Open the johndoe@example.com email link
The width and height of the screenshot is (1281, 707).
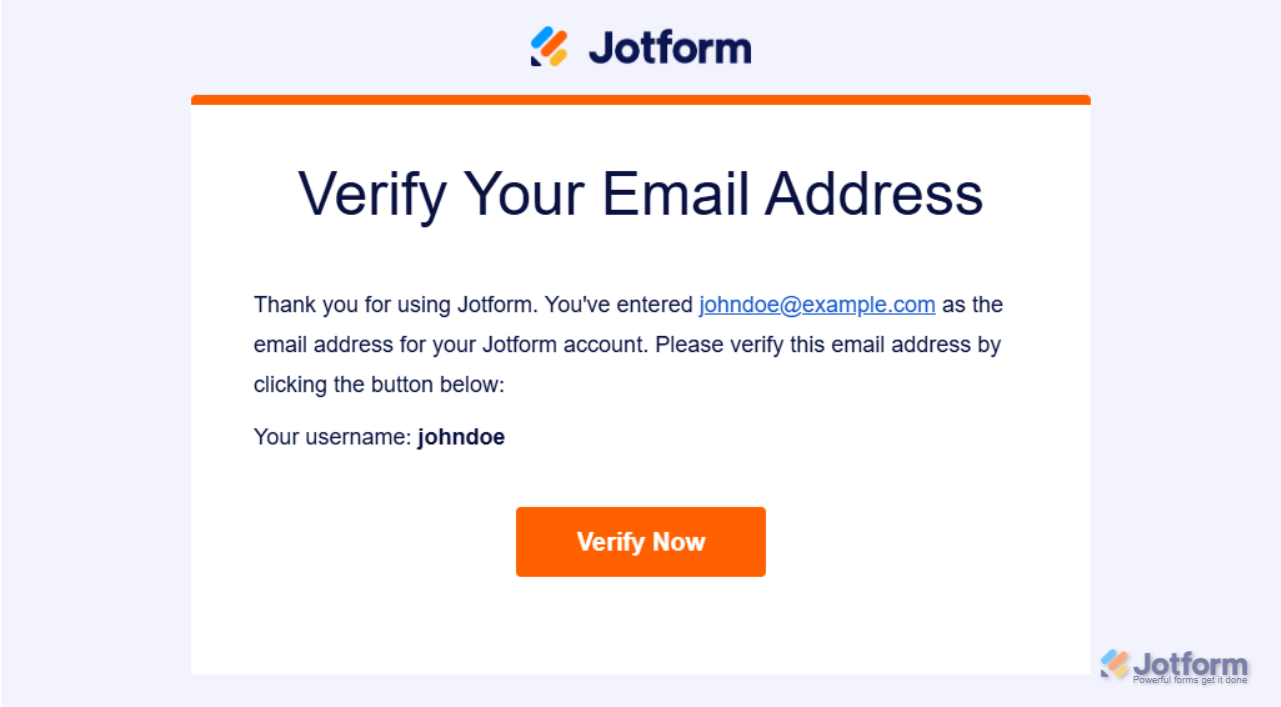coord(817,304)
